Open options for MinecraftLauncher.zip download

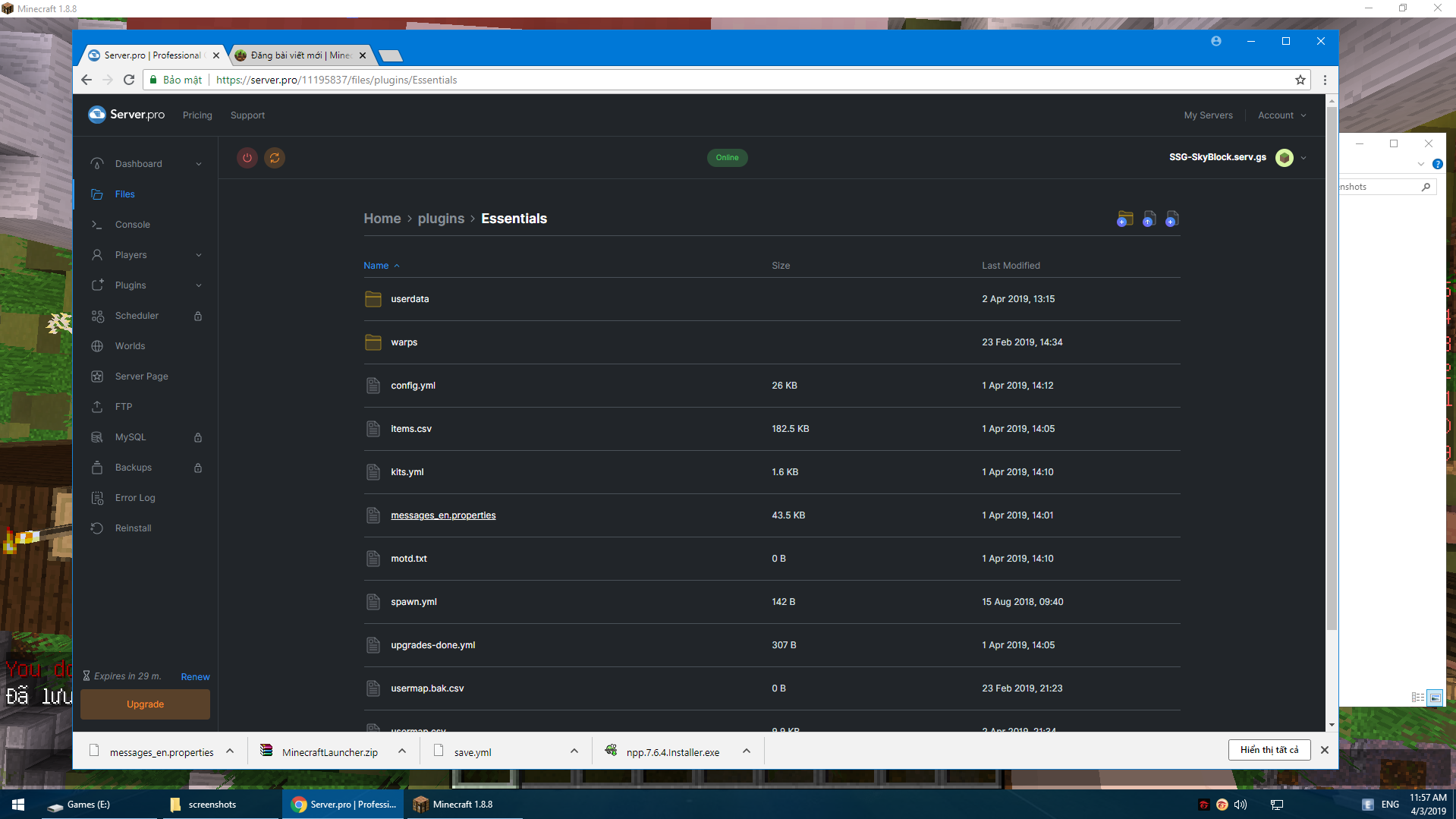click(402, 751)
